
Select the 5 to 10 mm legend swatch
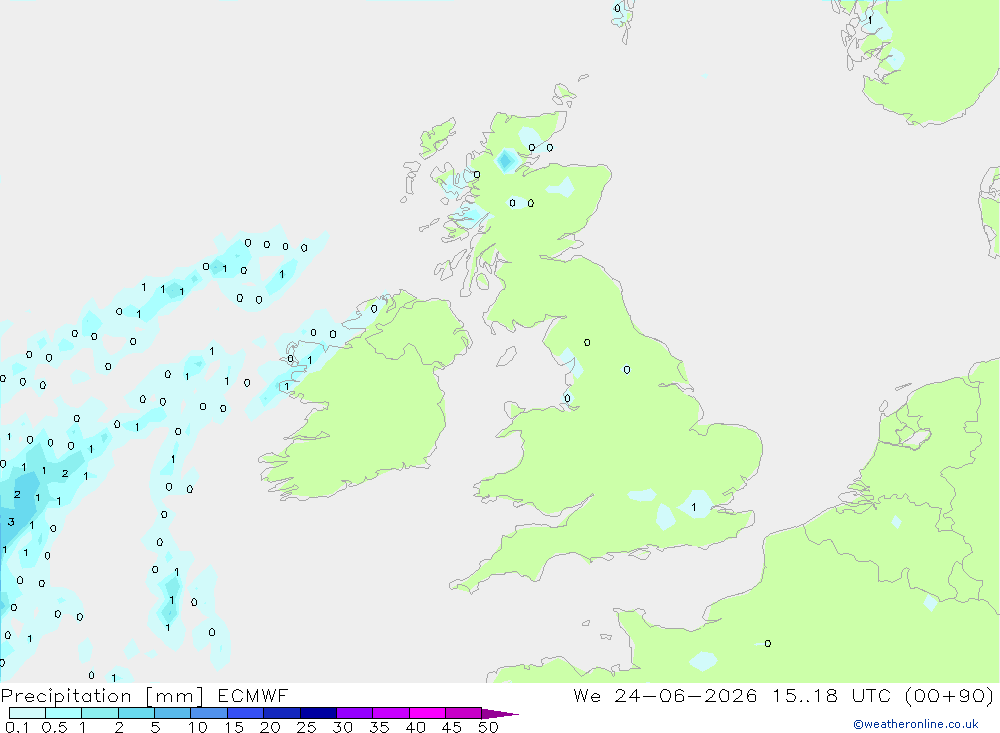173,713
